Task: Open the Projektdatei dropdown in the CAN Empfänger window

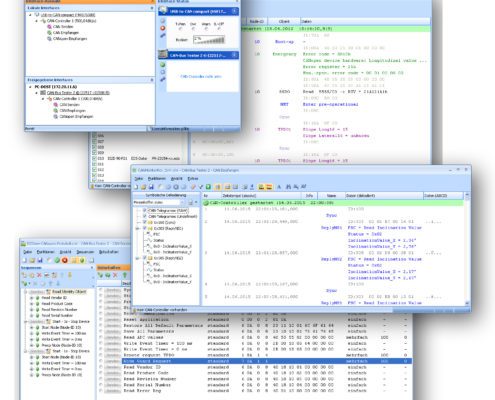Action: coord(182,202)
